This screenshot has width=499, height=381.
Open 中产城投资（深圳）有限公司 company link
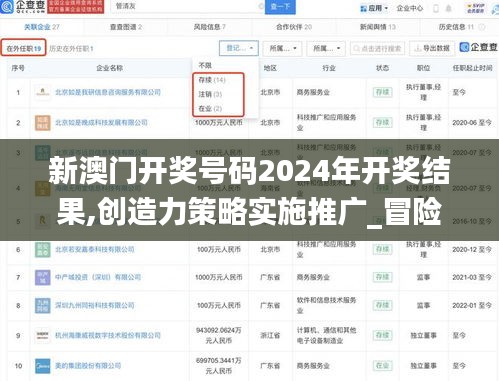98,277
